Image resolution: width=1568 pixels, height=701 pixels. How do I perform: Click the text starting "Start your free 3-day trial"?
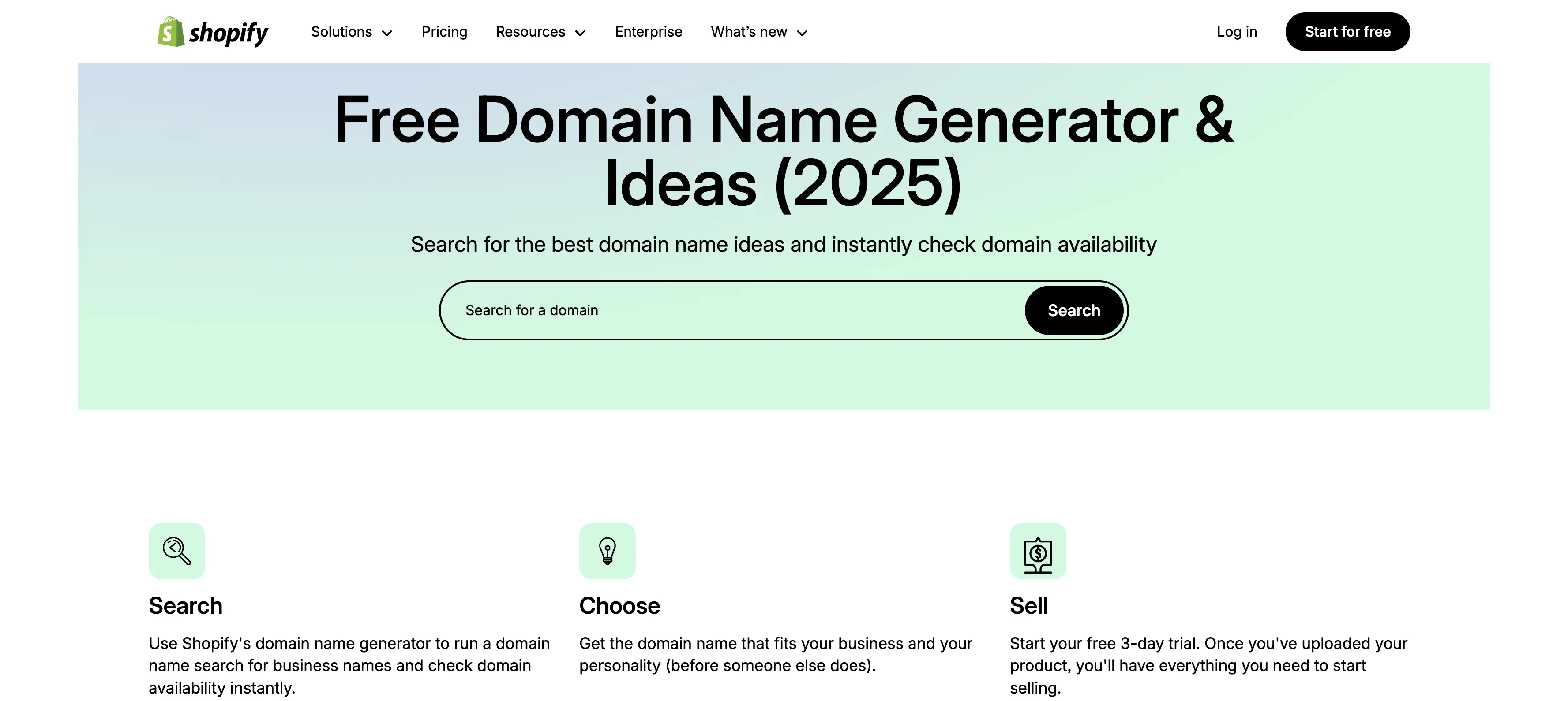coord(1209,666)
